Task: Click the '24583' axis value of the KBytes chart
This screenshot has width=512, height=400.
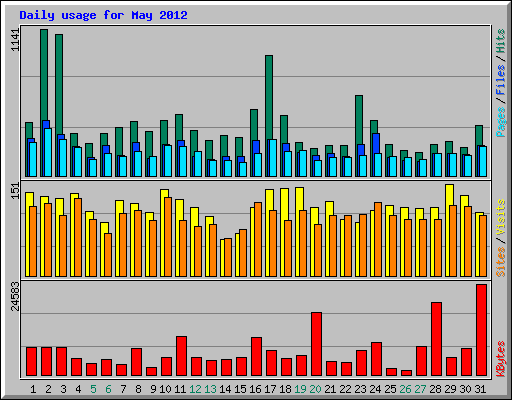Action: pyautogui.click(x=15, y=296)
